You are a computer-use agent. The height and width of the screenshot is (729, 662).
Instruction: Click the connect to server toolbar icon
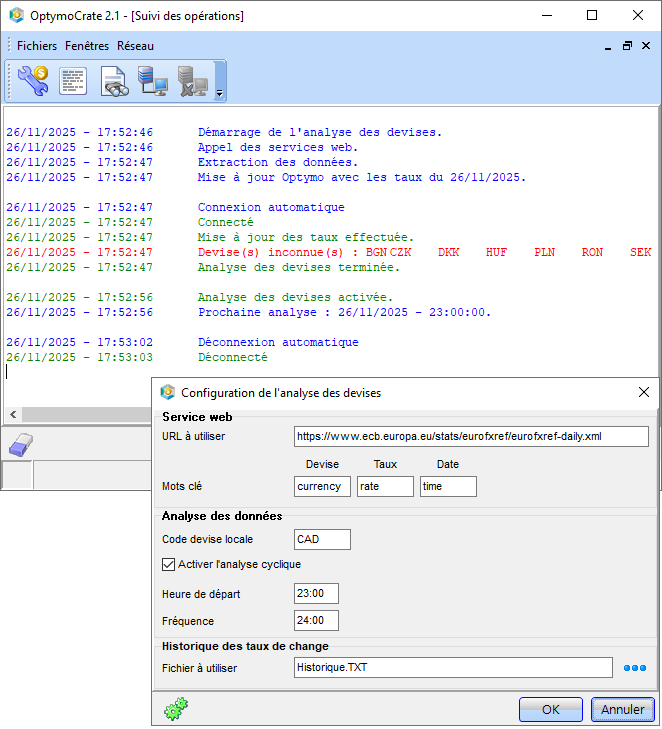[x=153, y=81]
